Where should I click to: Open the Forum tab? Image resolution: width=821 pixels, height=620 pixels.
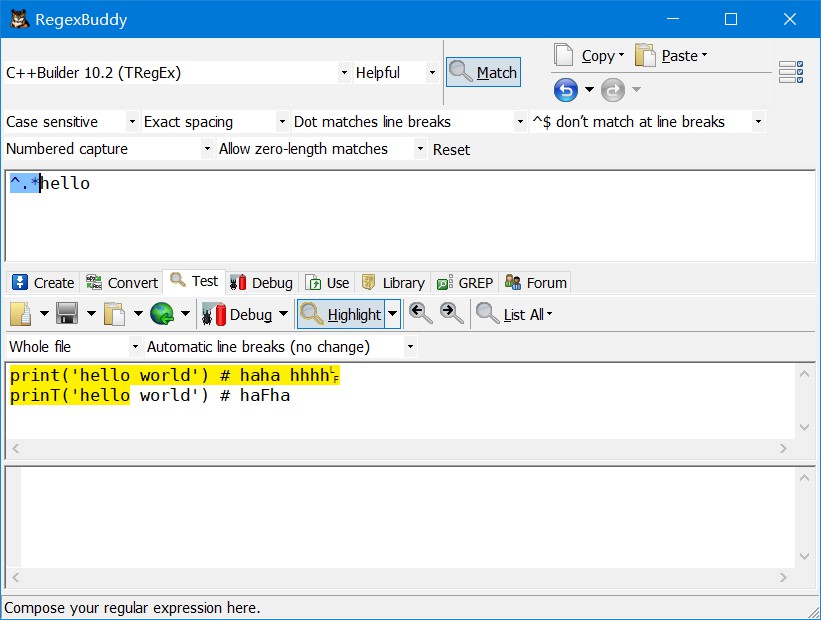(536, 283)
